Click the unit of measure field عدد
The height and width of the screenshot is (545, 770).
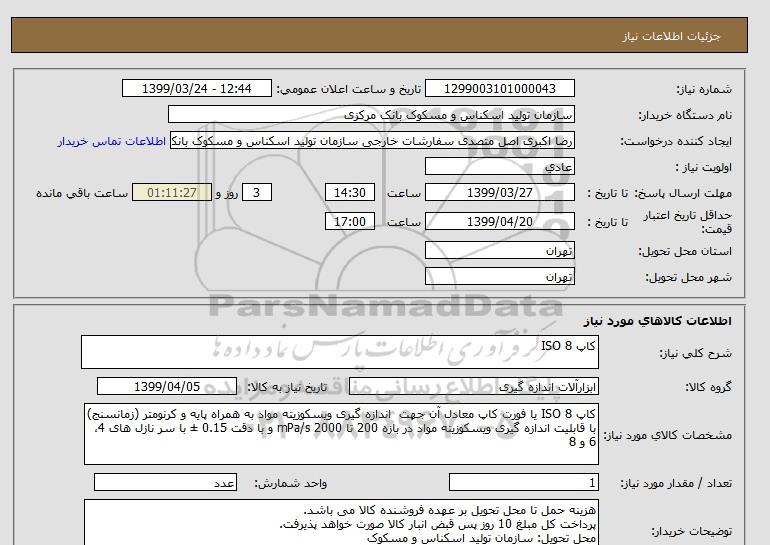[x=165, y=483]
